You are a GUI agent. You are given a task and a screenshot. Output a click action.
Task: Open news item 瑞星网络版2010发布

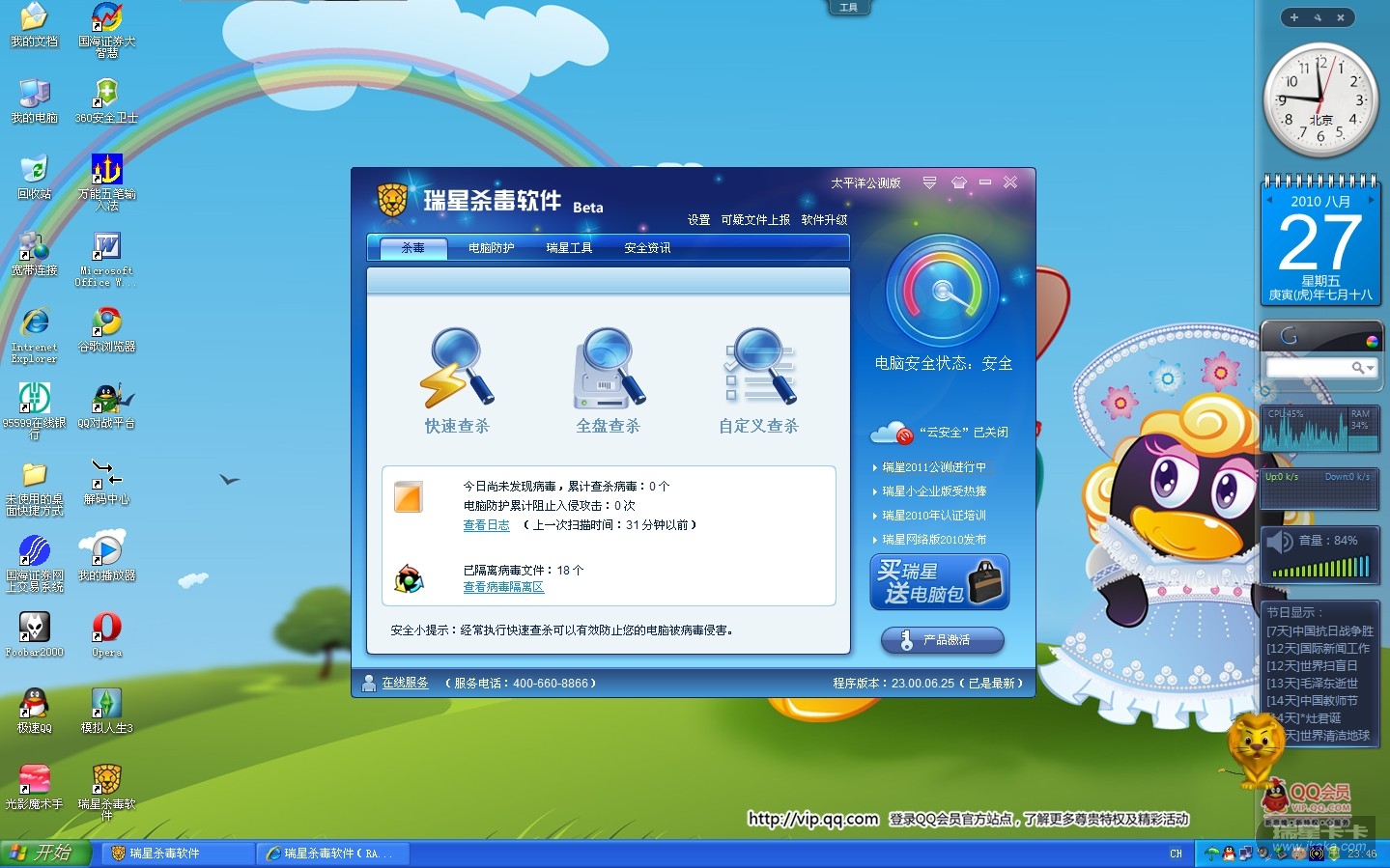click(934, 540)
